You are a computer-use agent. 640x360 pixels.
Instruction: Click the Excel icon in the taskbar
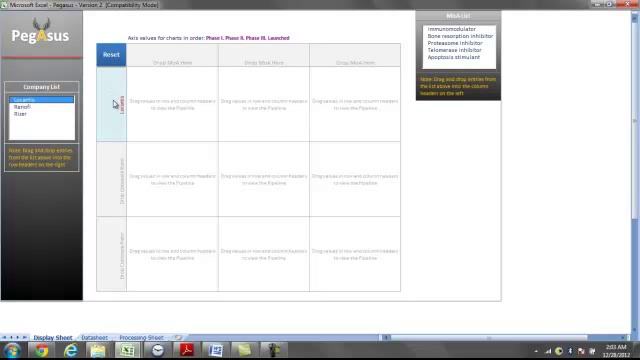127,351
